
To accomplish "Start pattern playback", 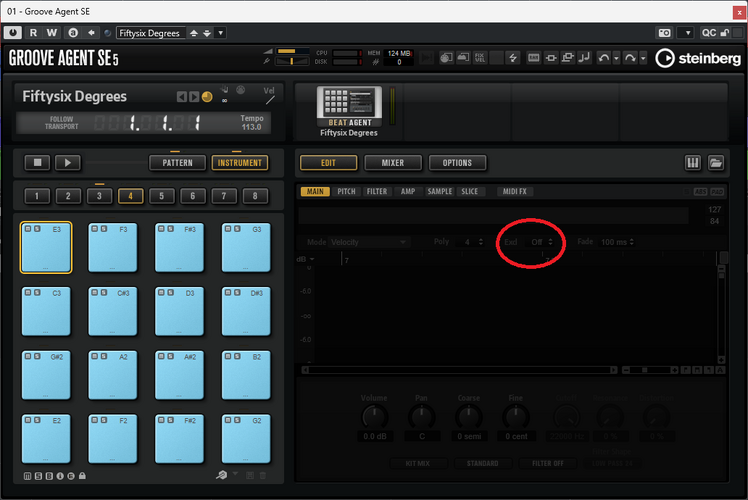I will tap(68, 163).
